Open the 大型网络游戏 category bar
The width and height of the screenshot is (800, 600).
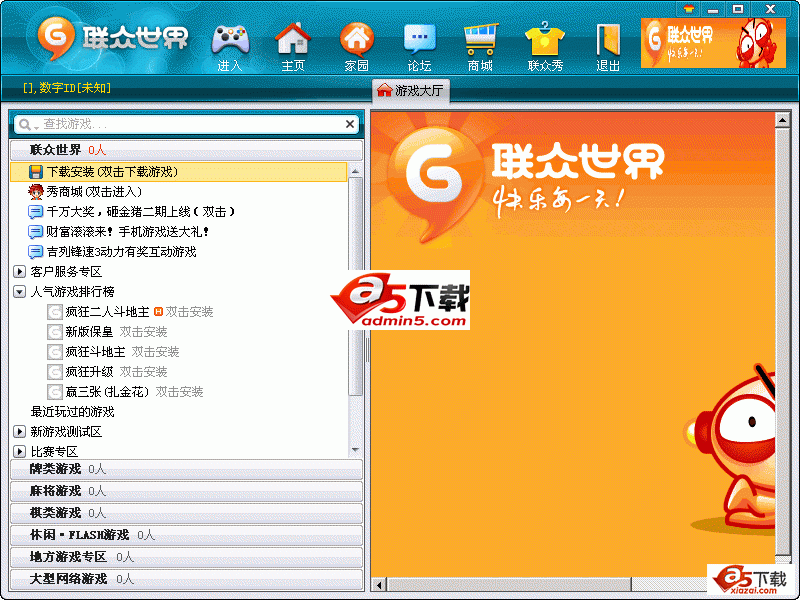click(x=186, y=579)
